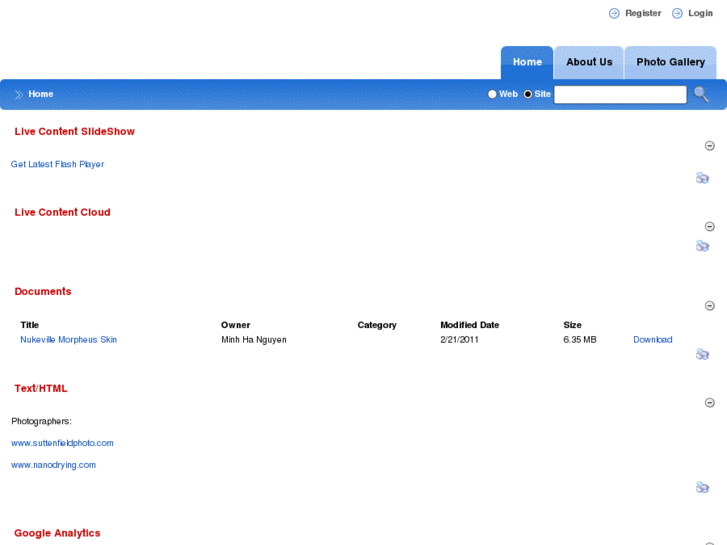
Task: Collapse the Live Content SlideShow module
Action: [709, 146]
